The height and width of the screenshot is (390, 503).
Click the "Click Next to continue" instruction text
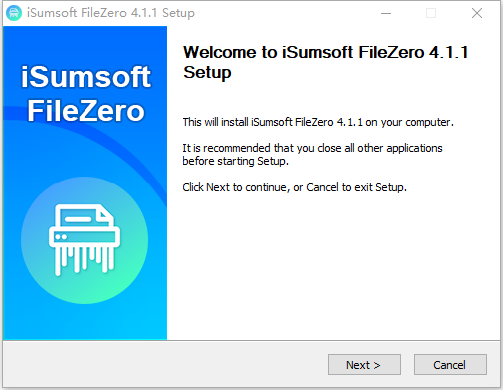(x=295, y=187)
